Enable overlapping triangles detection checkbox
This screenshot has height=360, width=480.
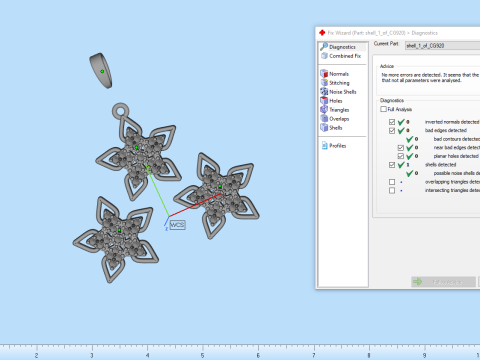pos(392,182)
